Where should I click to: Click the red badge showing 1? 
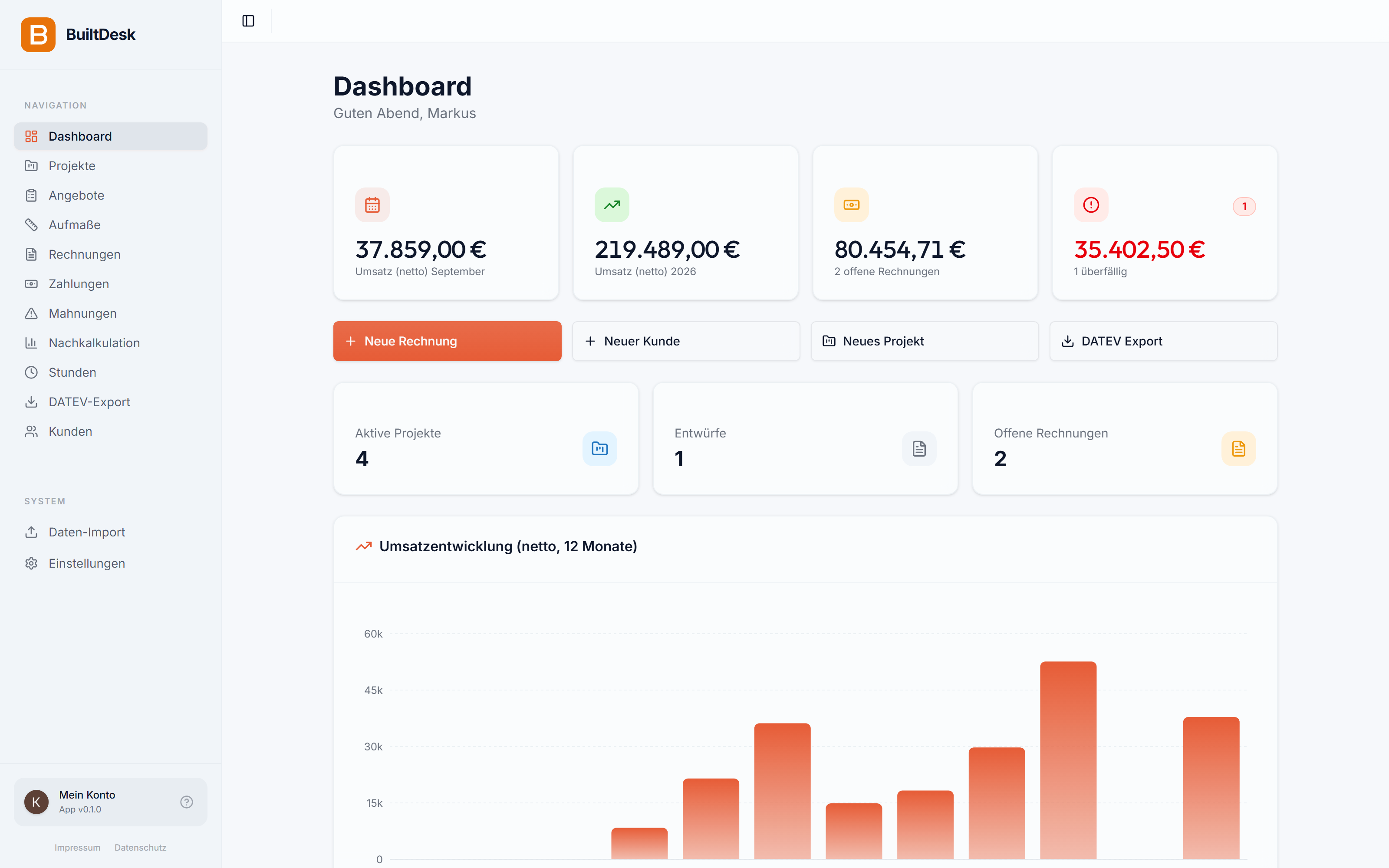(x=1244, y=207)
